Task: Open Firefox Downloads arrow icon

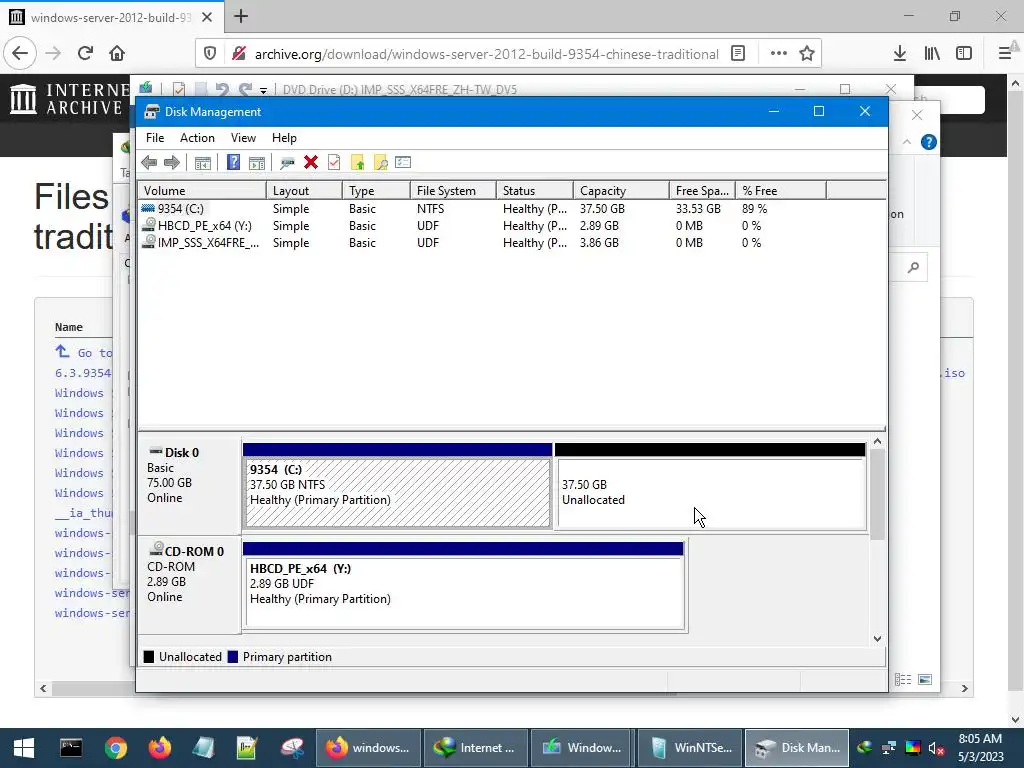Action: click(x=900, y=54)
